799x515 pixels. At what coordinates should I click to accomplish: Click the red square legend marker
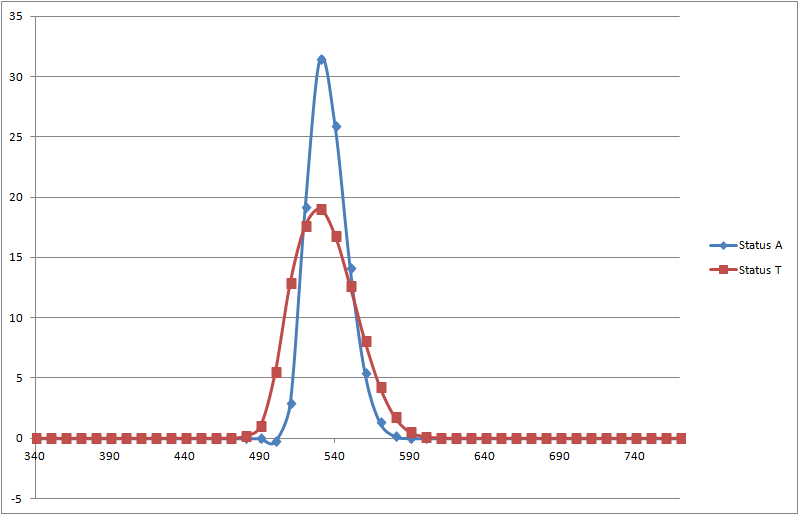[x=723, y=270]
